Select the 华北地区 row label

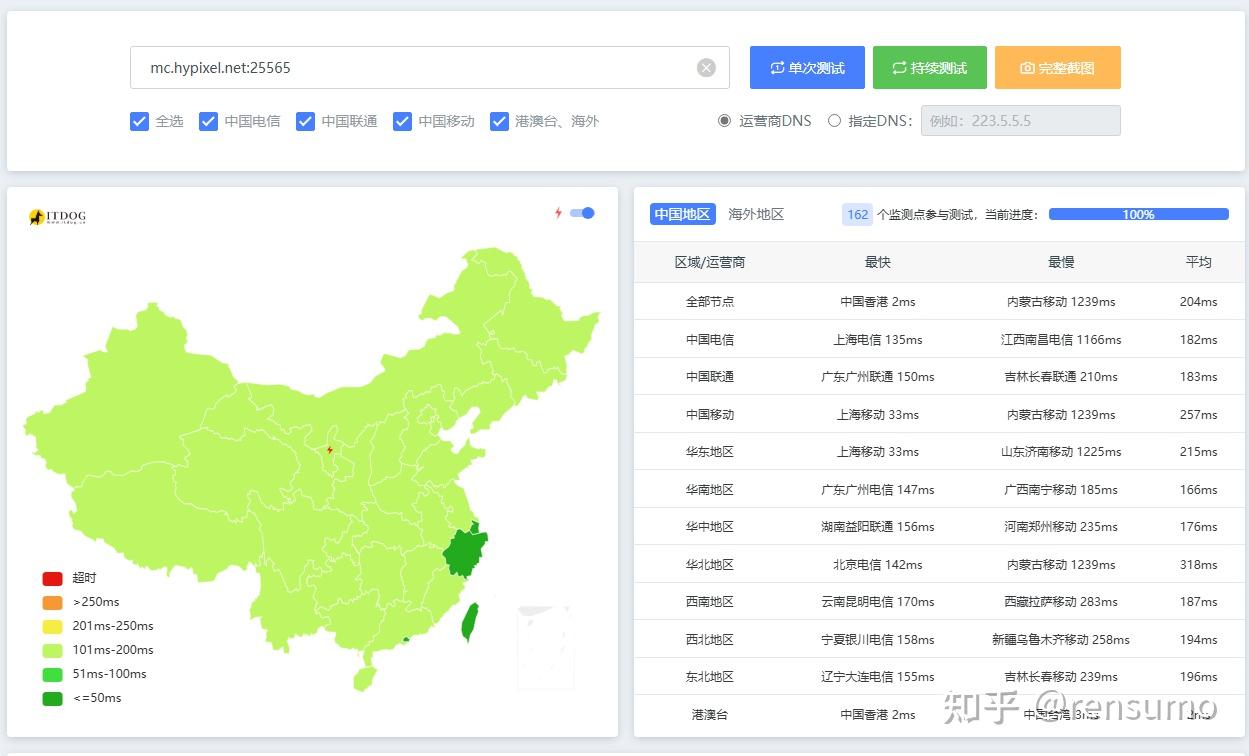[710, 565]
